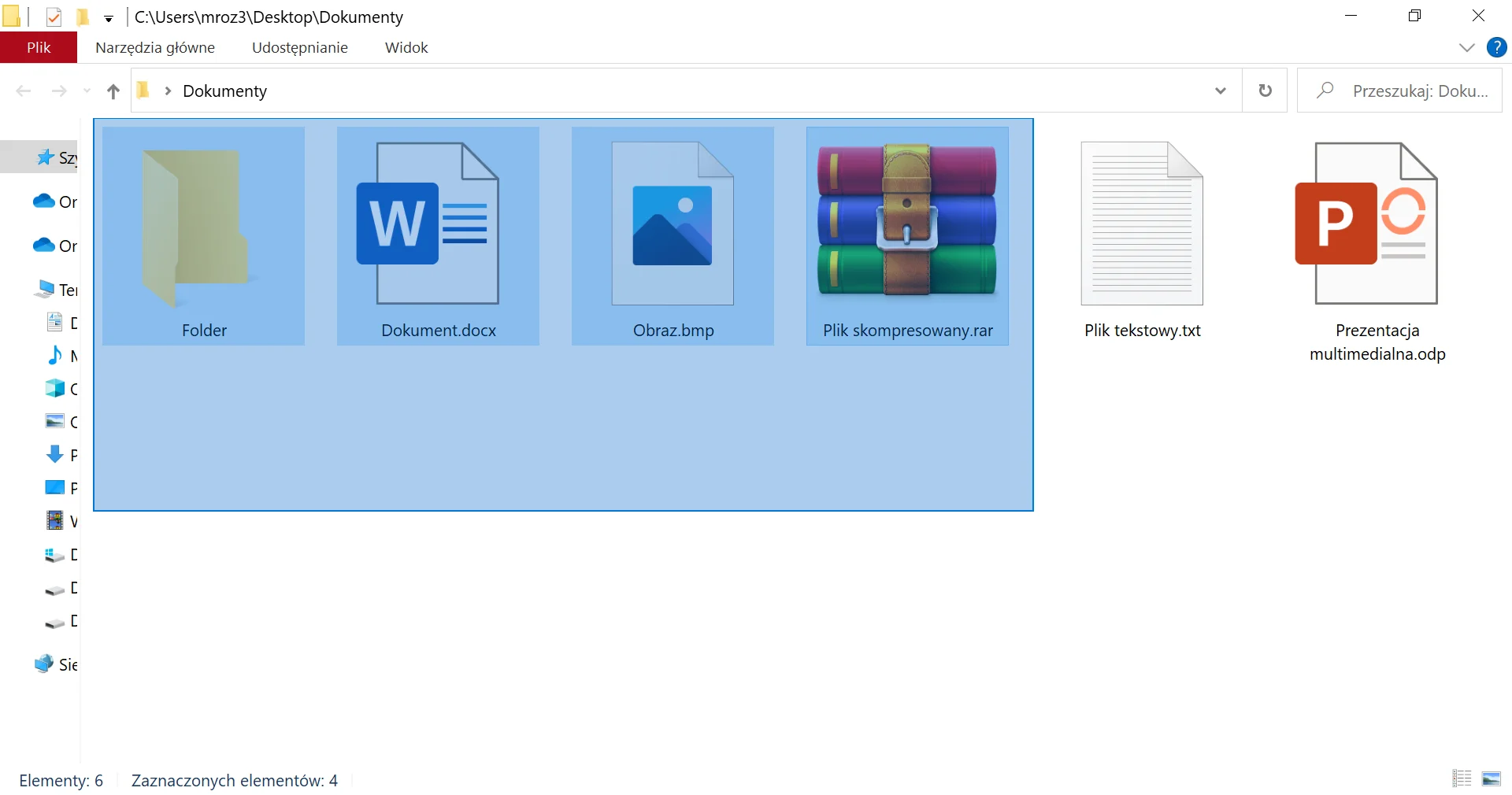Click the "Elementy: 6" status text
This screenshot has height=795, width=1512.
click(x=61, y=780)
